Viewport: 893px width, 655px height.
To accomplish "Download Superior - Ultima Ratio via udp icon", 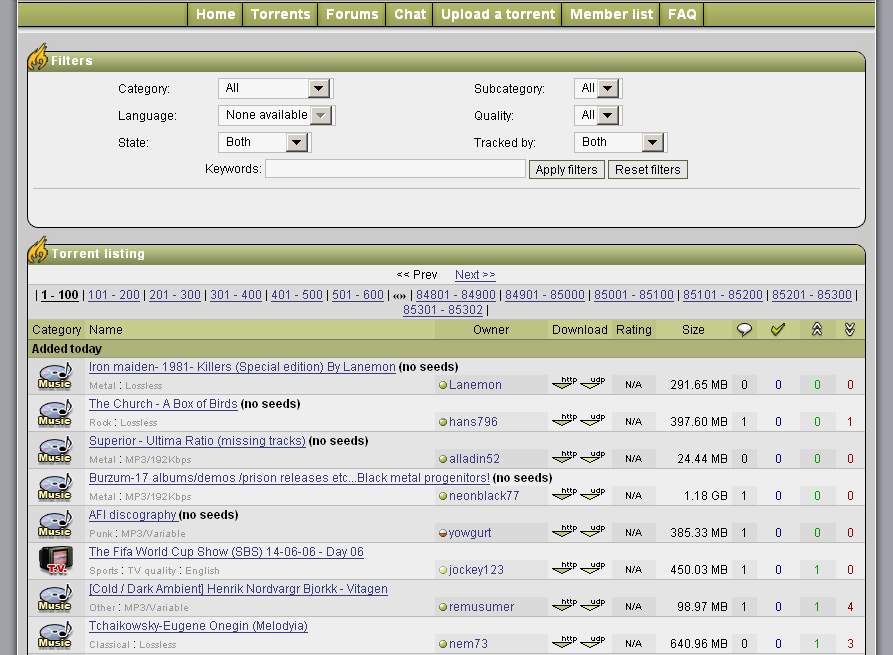I will coord(593,457).
